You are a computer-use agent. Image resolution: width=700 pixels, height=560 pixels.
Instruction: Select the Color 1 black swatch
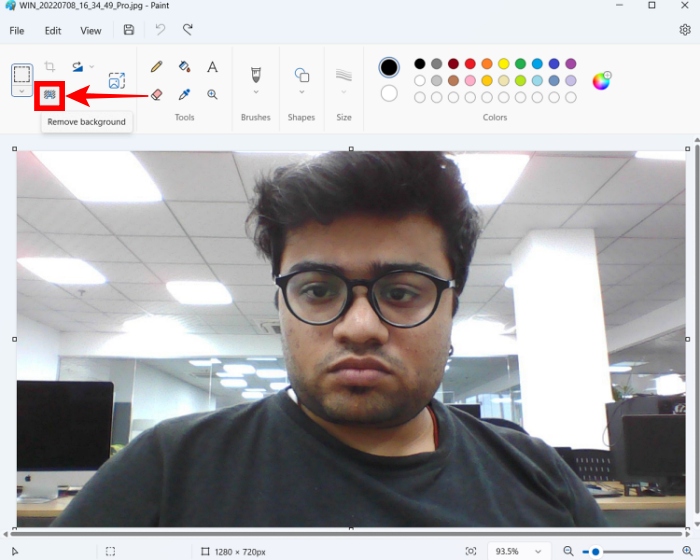click(389, 67)
